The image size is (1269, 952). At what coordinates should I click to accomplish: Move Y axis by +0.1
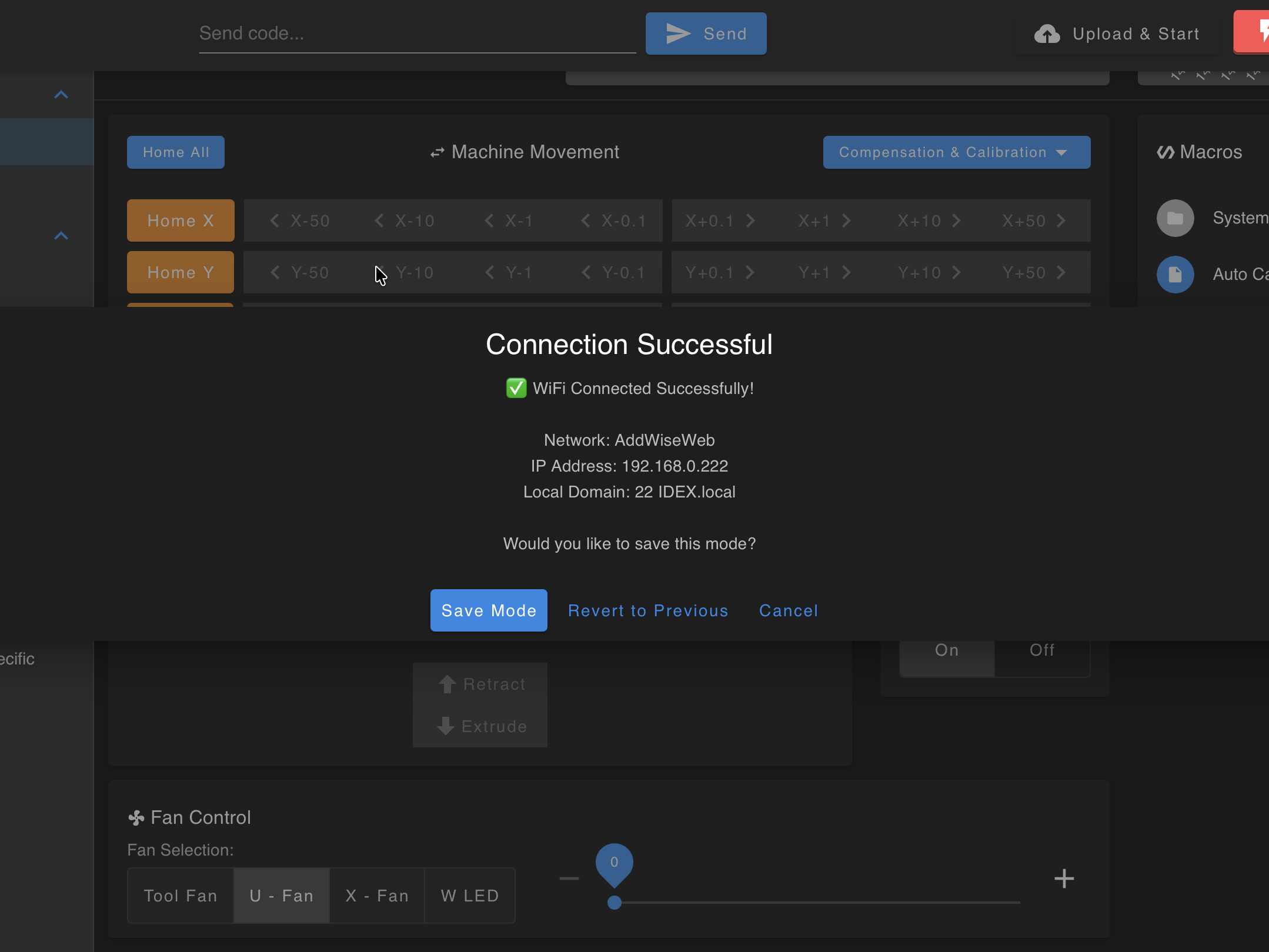720,272
